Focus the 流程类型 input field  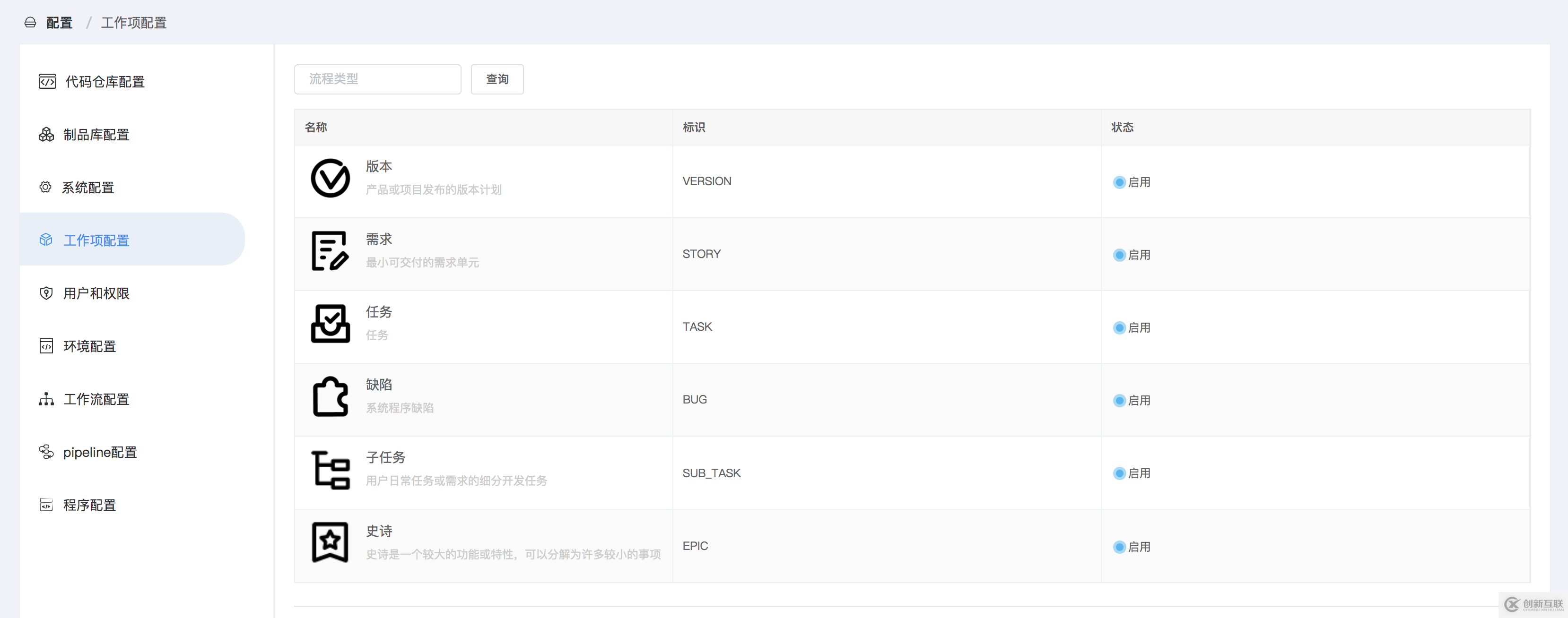[377, 79]
